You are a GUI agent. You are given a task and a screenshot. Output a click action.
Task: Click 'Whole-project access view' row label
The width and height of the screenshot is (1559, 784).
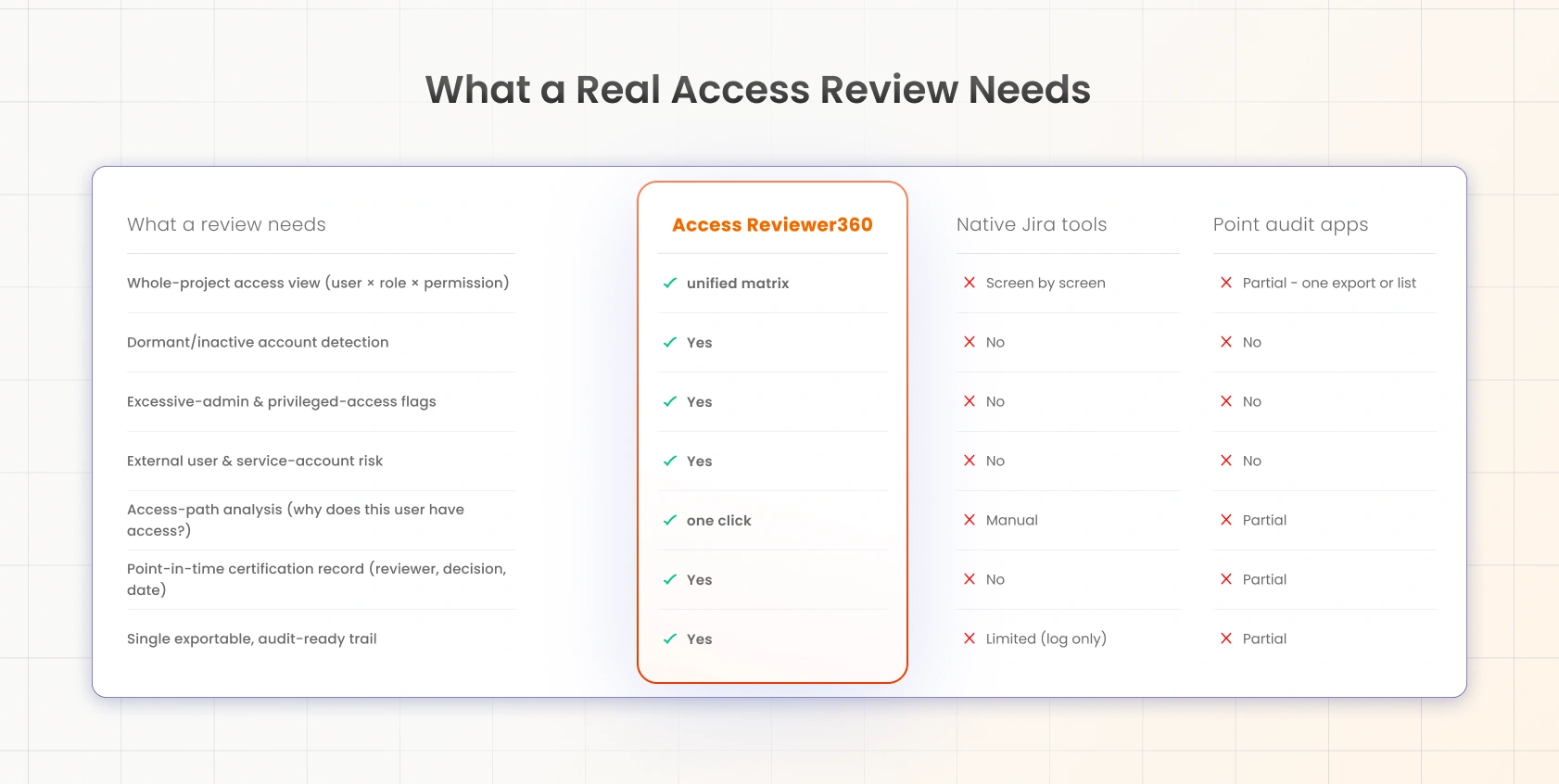[318, 283]
